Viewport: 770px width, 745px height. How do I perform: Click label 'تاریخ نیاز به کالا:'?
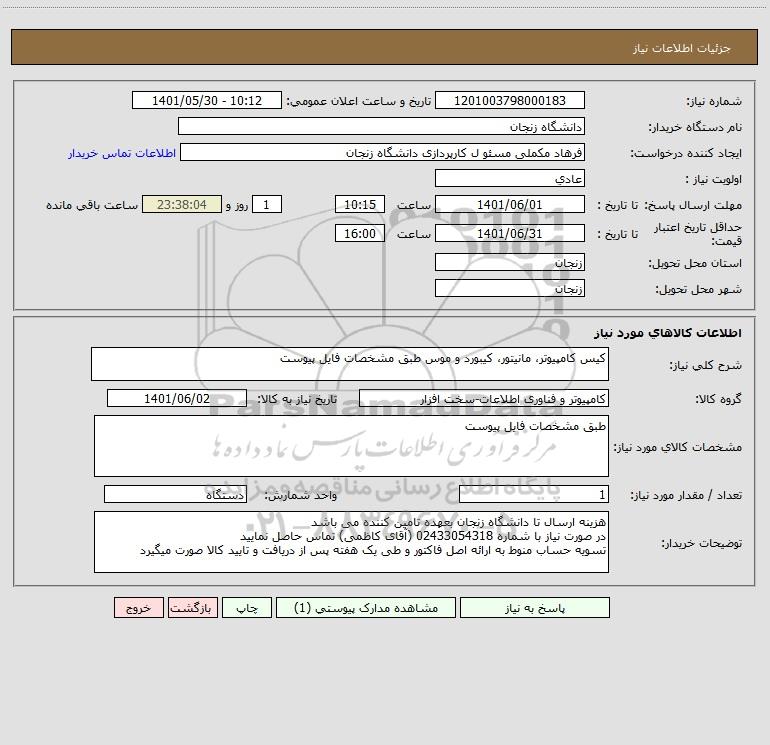coord(298,399)
